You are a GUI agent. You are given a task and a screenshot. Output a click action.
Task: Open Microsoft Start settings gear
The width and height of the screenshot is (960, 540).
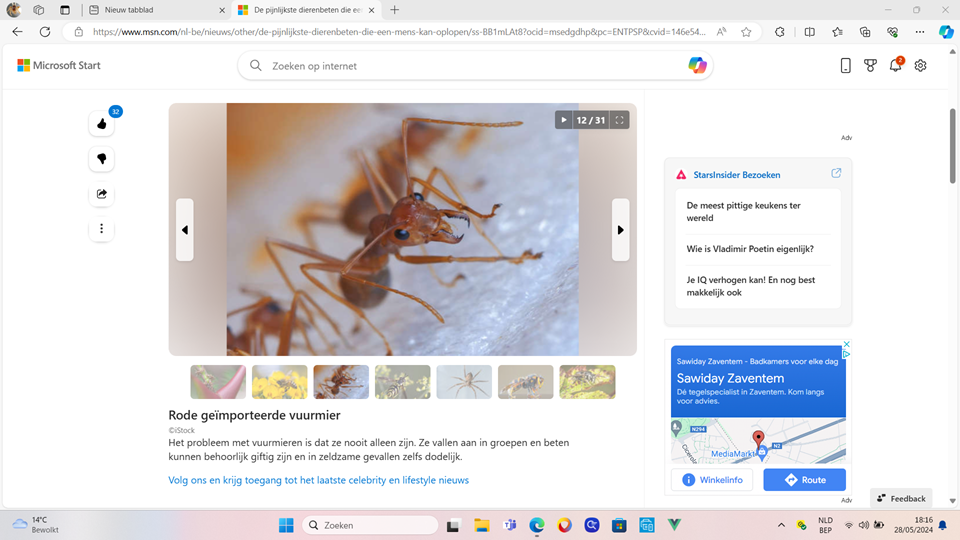pyautogui.click(x=920, y=66)
